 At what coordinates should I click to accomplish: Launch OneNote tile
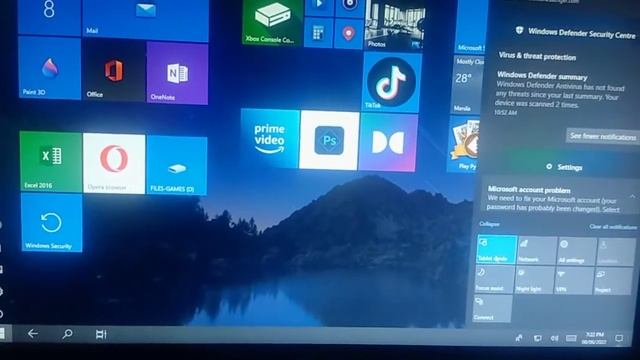[177, 73]
